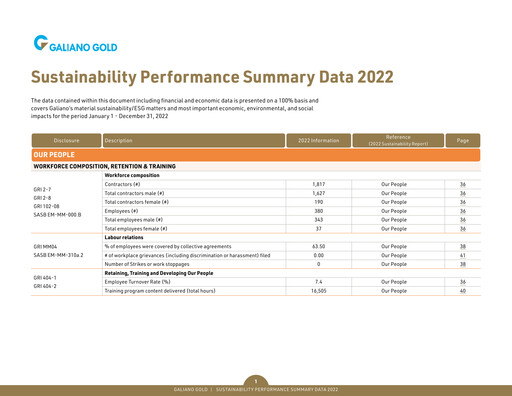The width and height of the screenshot is (512, 396).
Task: Select the workplace grievances filed row label
Action: (x=187, y=255)
